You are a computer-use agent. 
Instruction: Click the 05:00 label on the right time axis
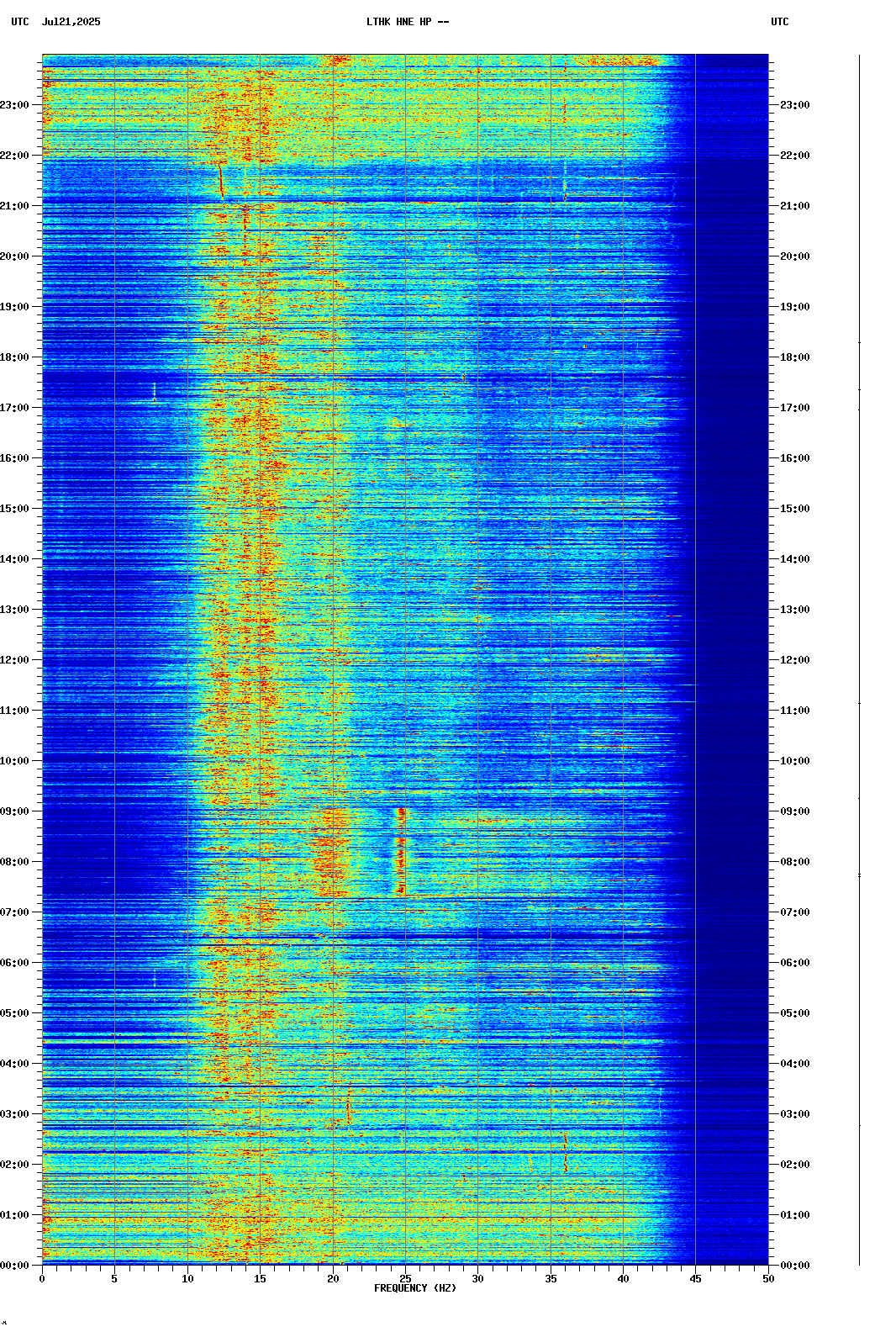pos(795,1013)
